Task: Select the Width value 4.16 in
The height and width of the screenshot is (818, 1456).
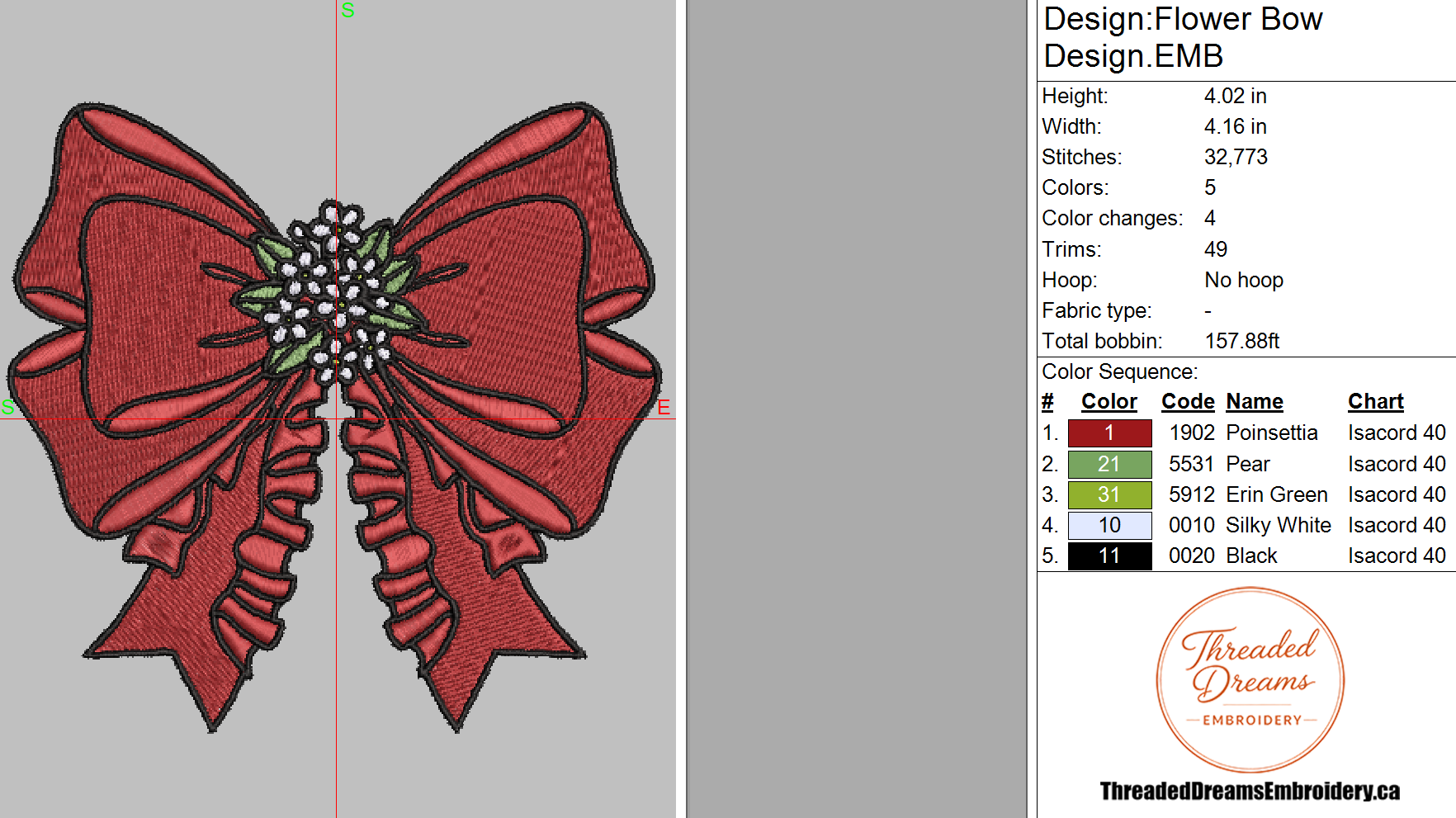Action: 1235,126
